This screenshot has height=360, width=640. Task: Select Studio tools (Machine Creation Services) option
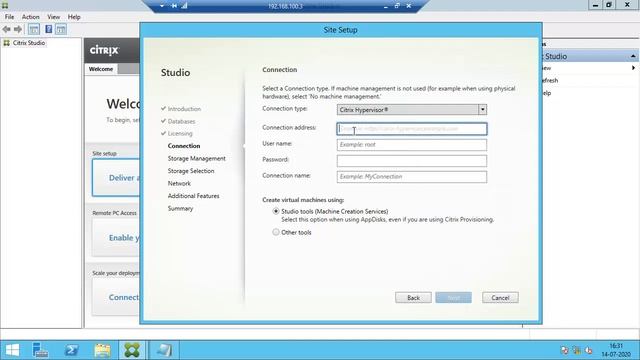276,211
